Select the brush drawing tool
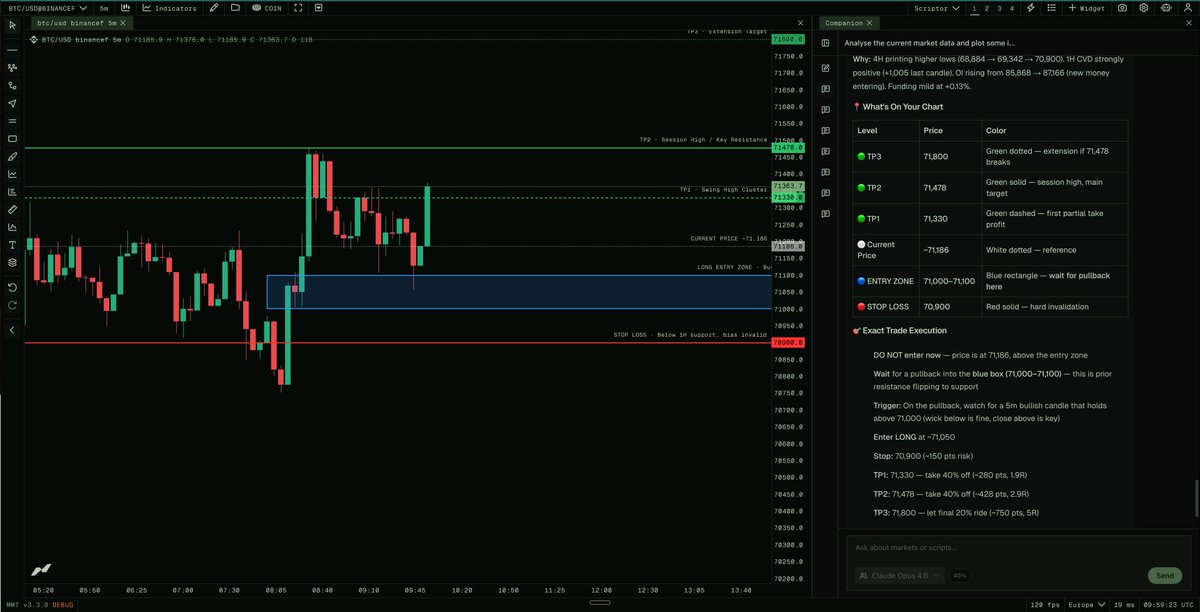This screenshot has width=1200, height=612. [12, 156]
